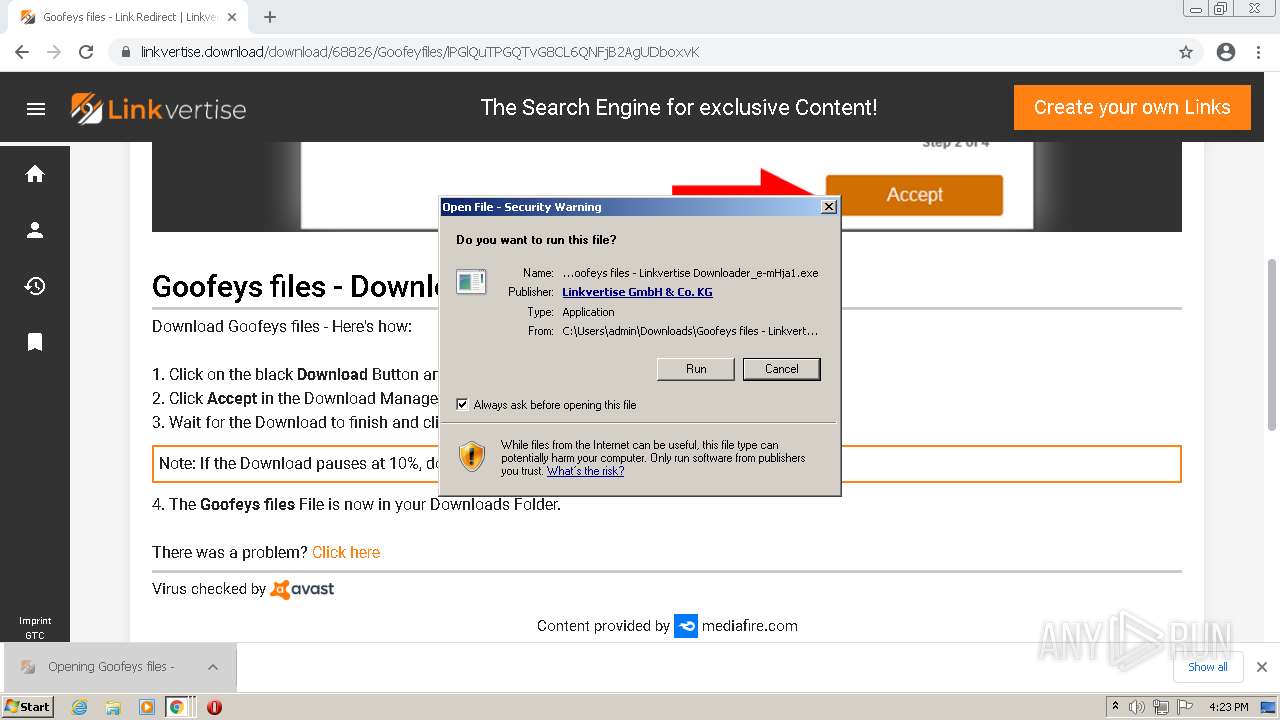Open the profile icon in sidebar
The image size is (1280, 720).
[35, 230]
